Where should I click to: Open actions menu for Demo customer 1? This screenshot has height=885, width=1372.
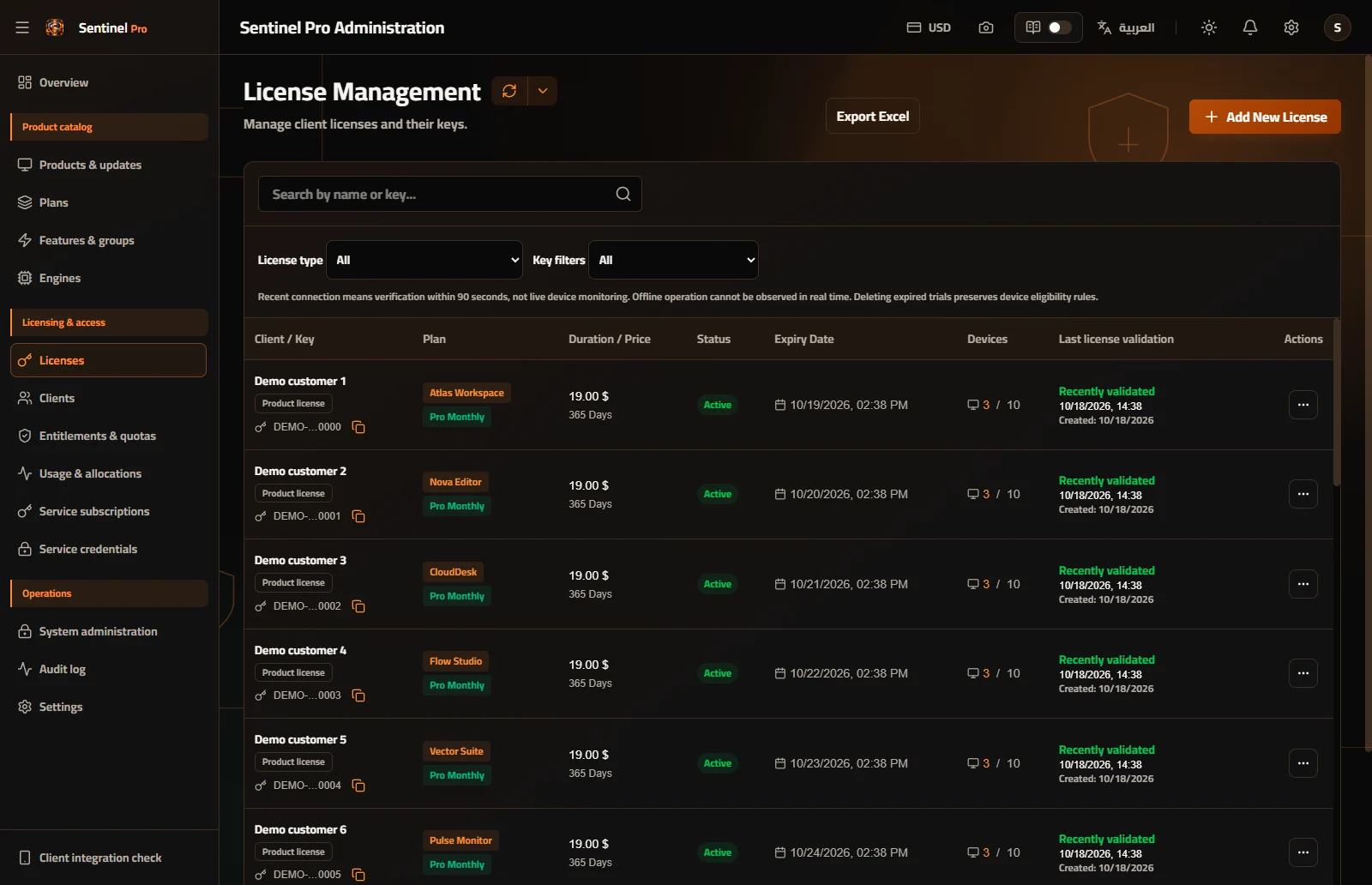pos(1303,405)
